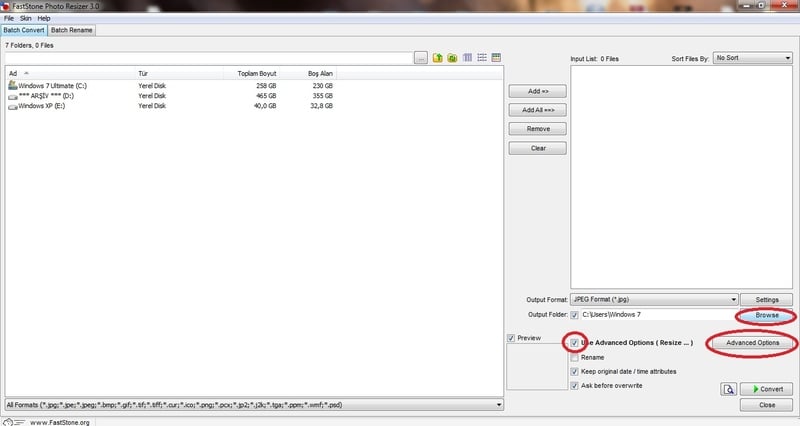
Task: Click the www.FastStone.org status link
Action: (60, 422)
